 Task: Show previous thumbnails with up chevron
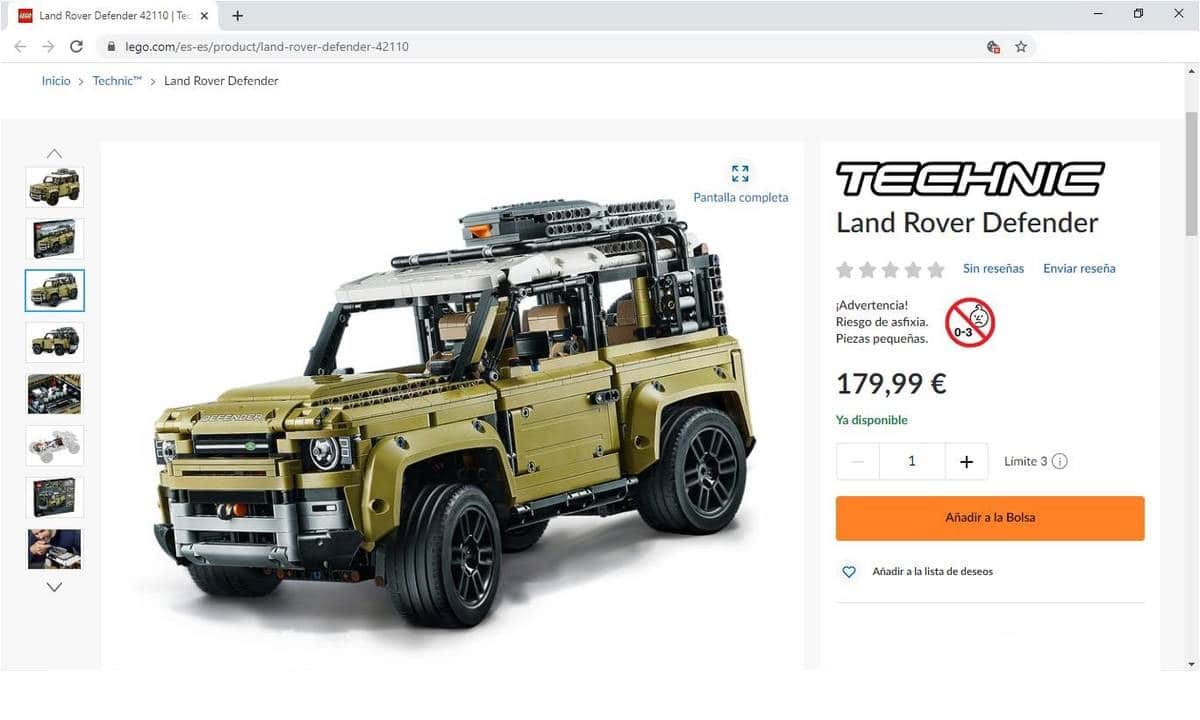[x=54, y=153]
